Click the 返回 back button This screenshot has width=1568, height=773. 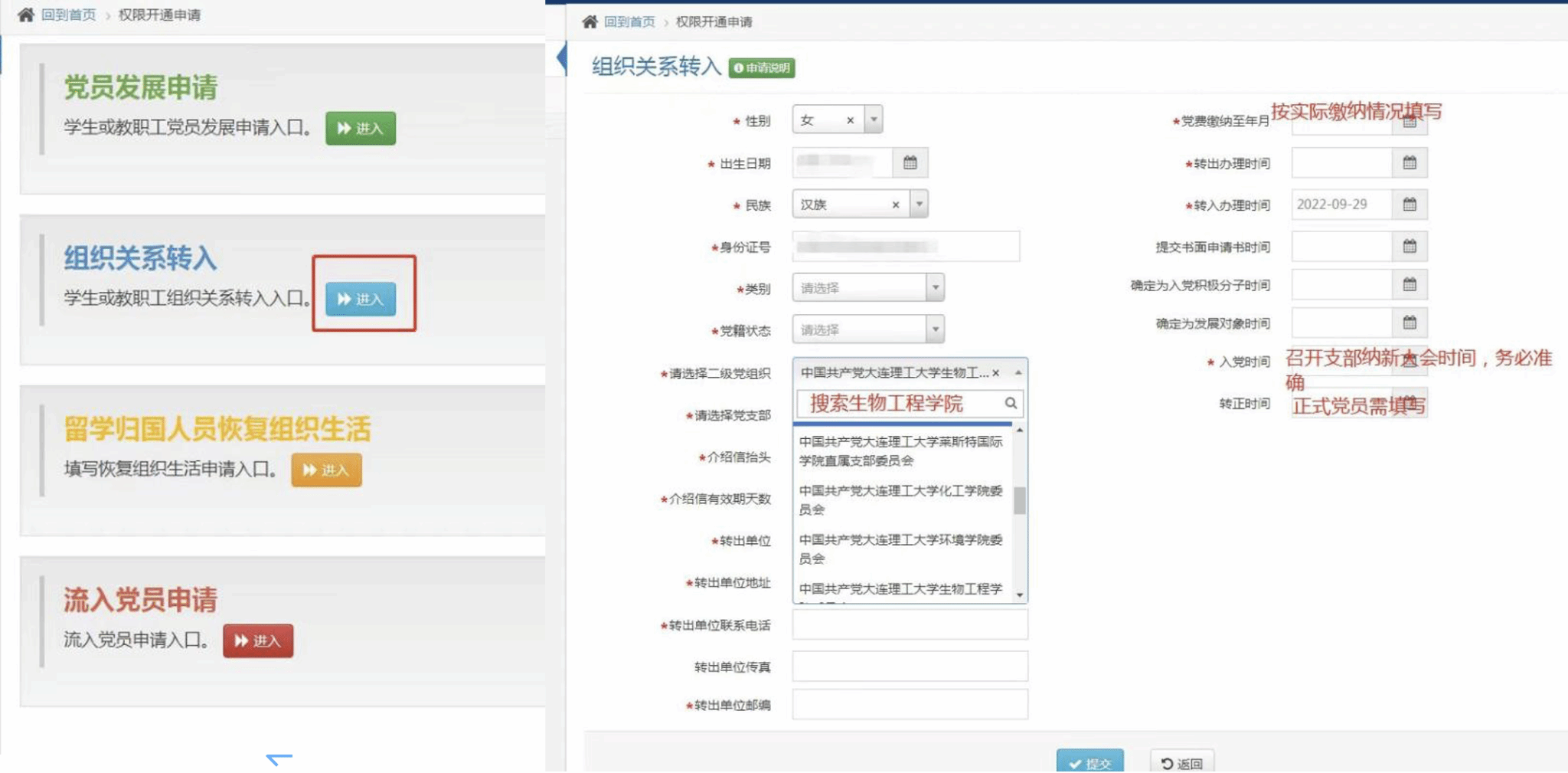[1181, 762]
